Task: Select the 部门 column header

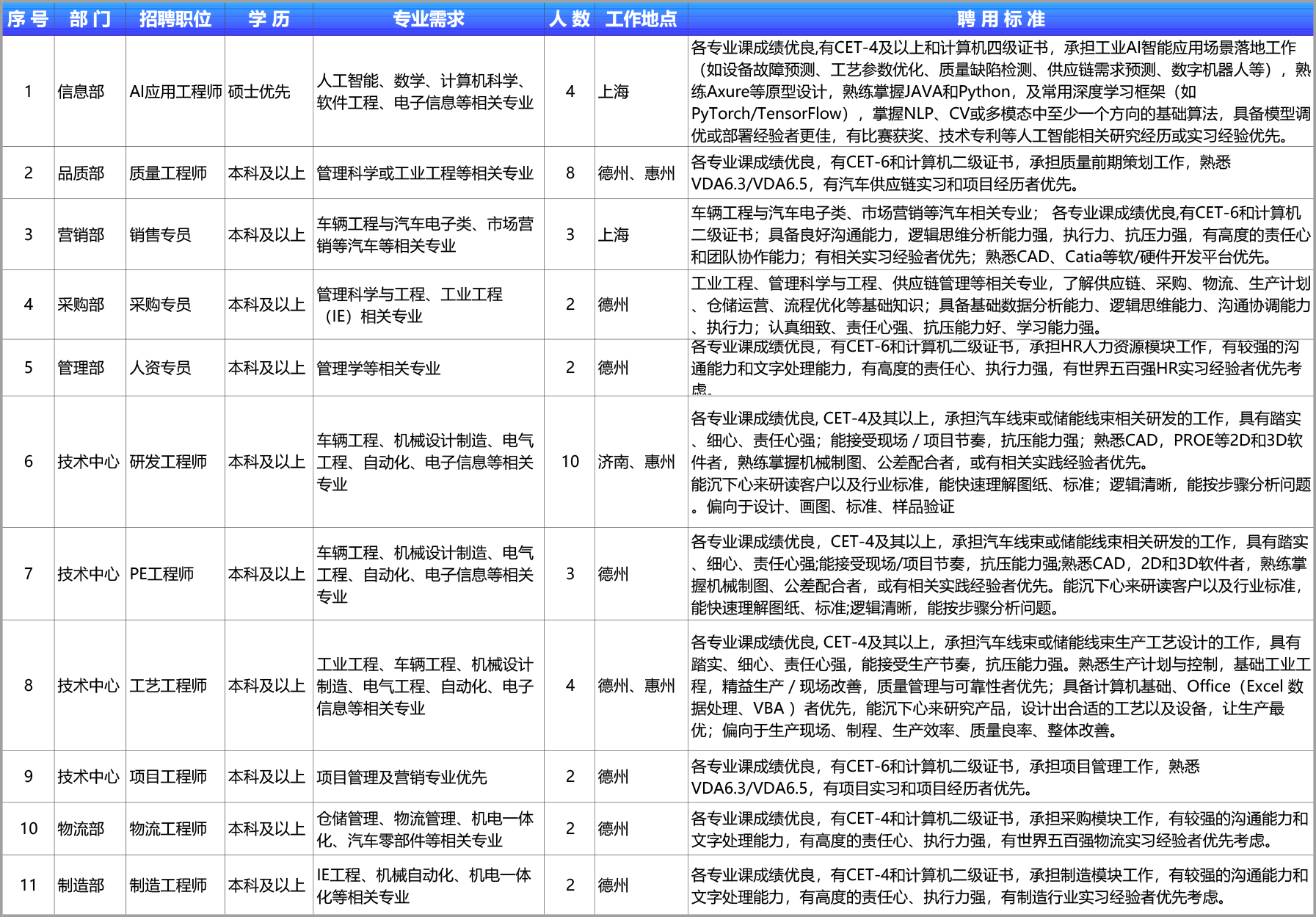Action: [90, 19]
